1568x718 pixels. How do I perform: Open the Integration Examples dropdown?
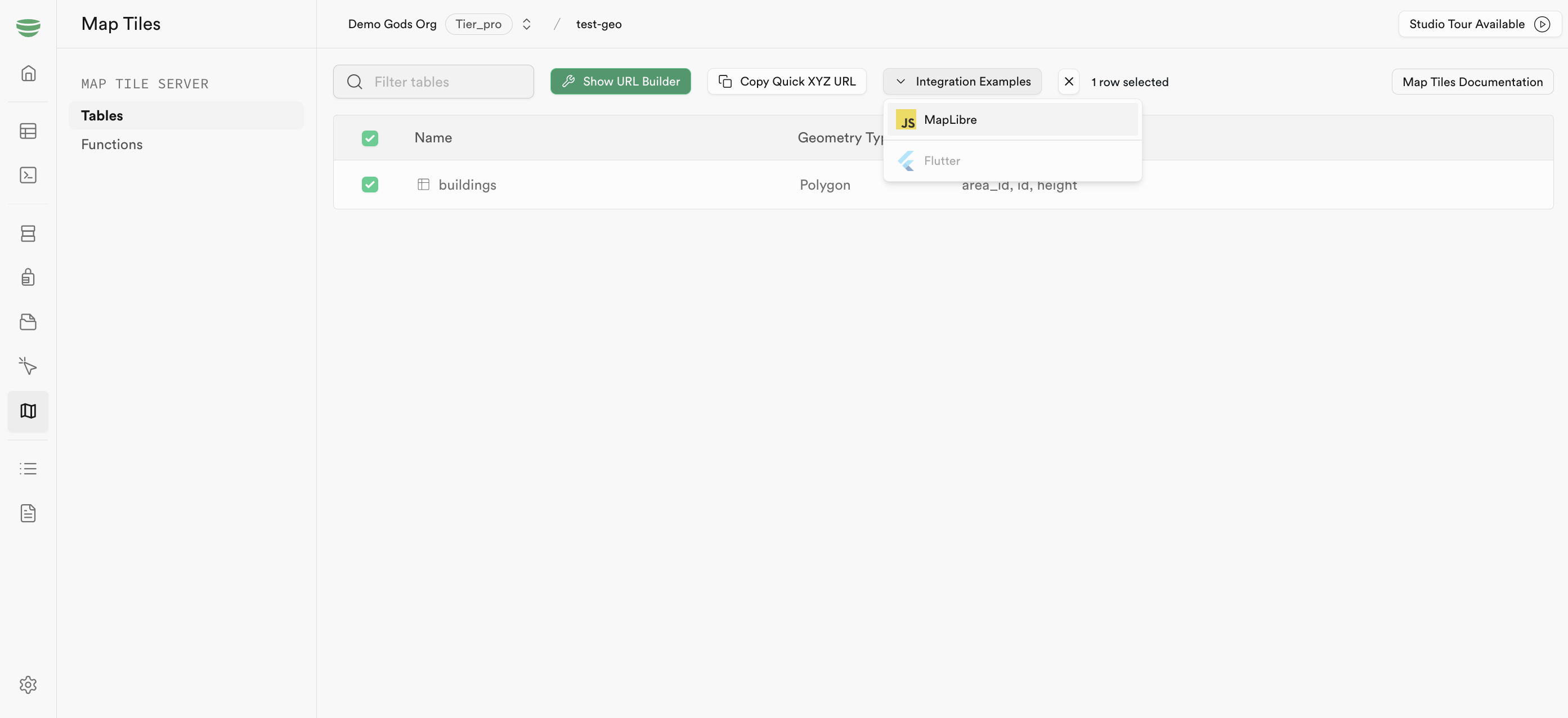click(x=962, y=81)
